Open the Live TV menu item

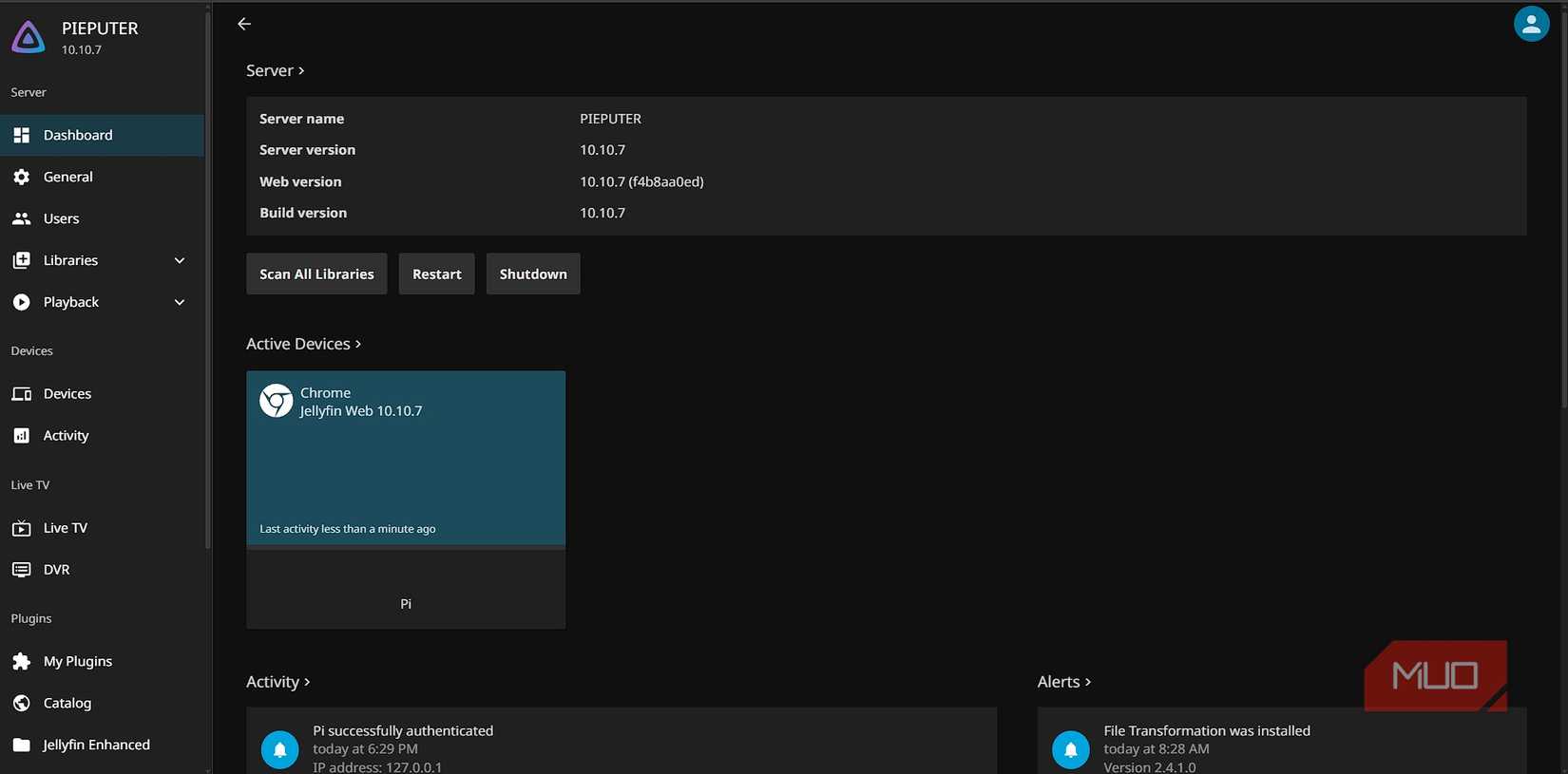(102, 528)
